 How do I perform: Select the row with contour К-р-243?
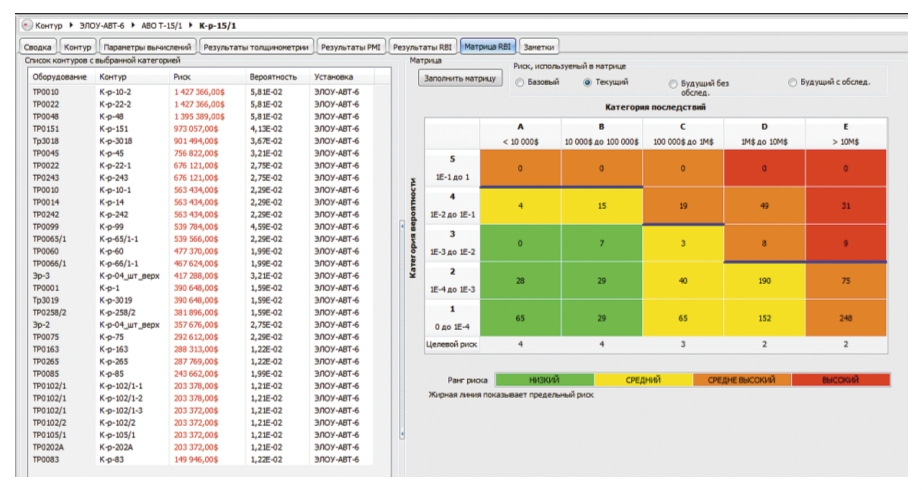click(200, 178)
